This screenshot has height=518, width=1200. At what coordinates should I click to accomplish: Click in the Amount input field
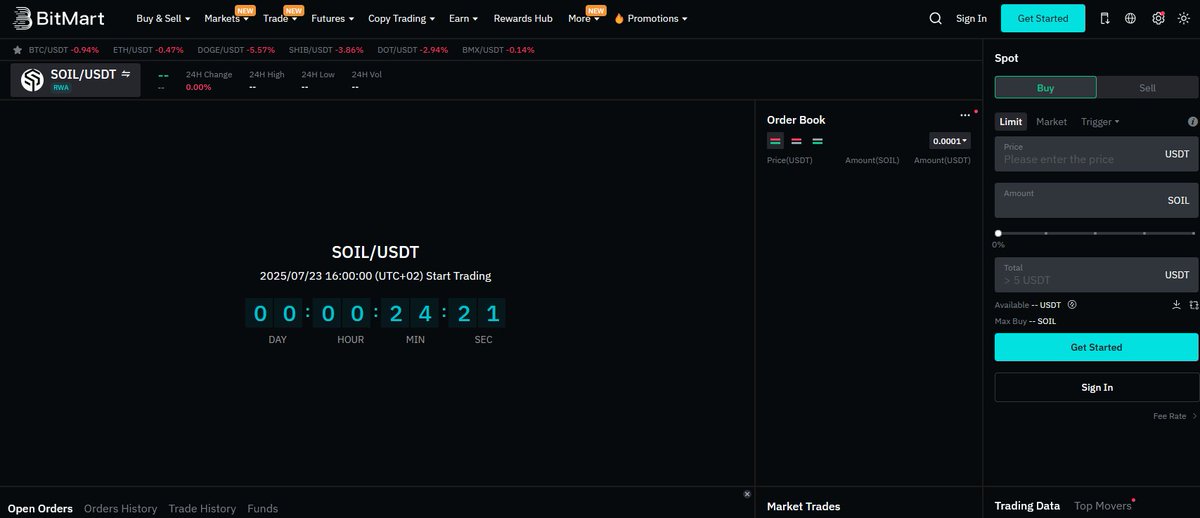click(x=1096, y=200)
